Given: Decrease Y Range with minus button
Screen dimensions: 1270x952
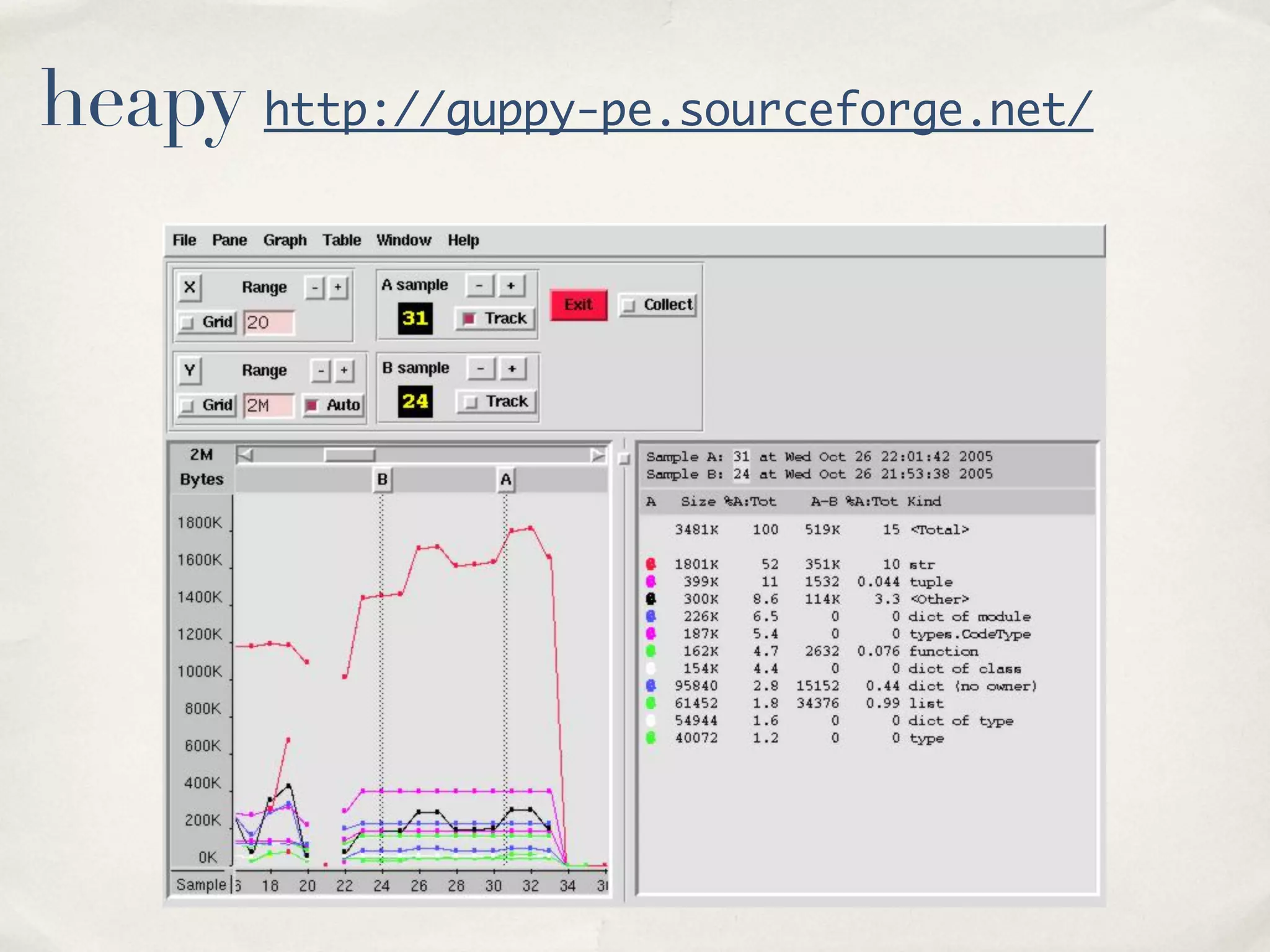Looking at the screenshot, I should [321, 371].
